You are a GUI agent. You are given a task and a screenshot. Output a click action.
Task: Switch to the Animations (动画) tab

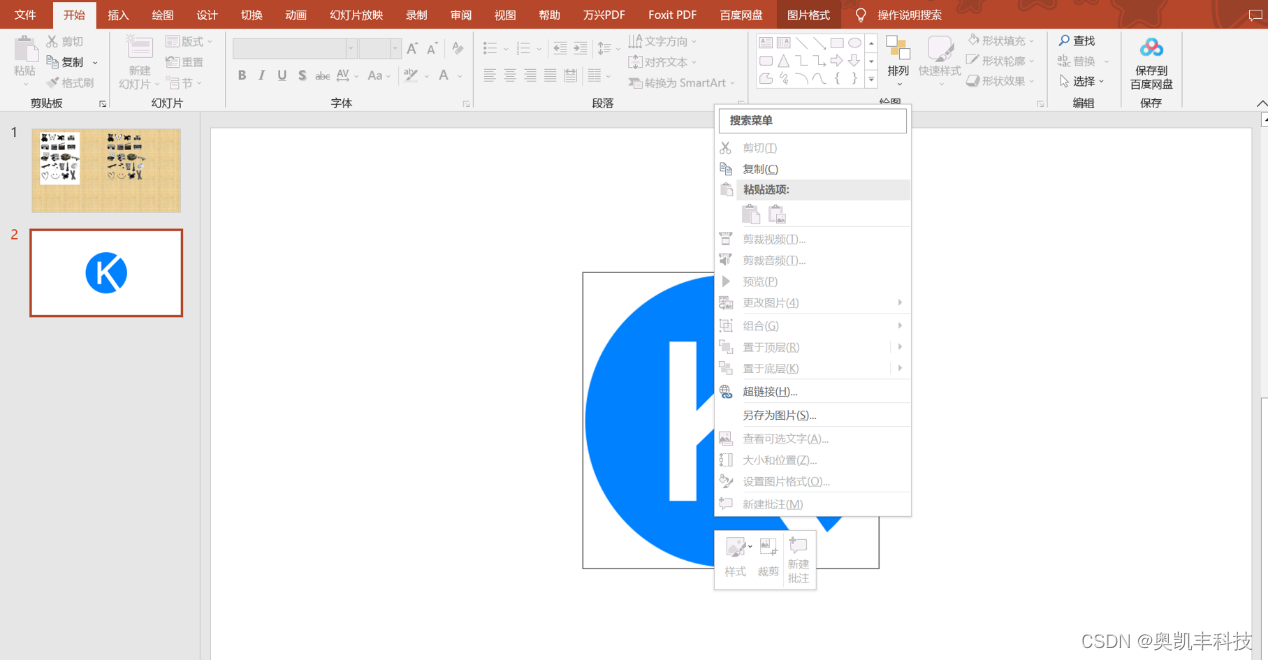(295, 15)
